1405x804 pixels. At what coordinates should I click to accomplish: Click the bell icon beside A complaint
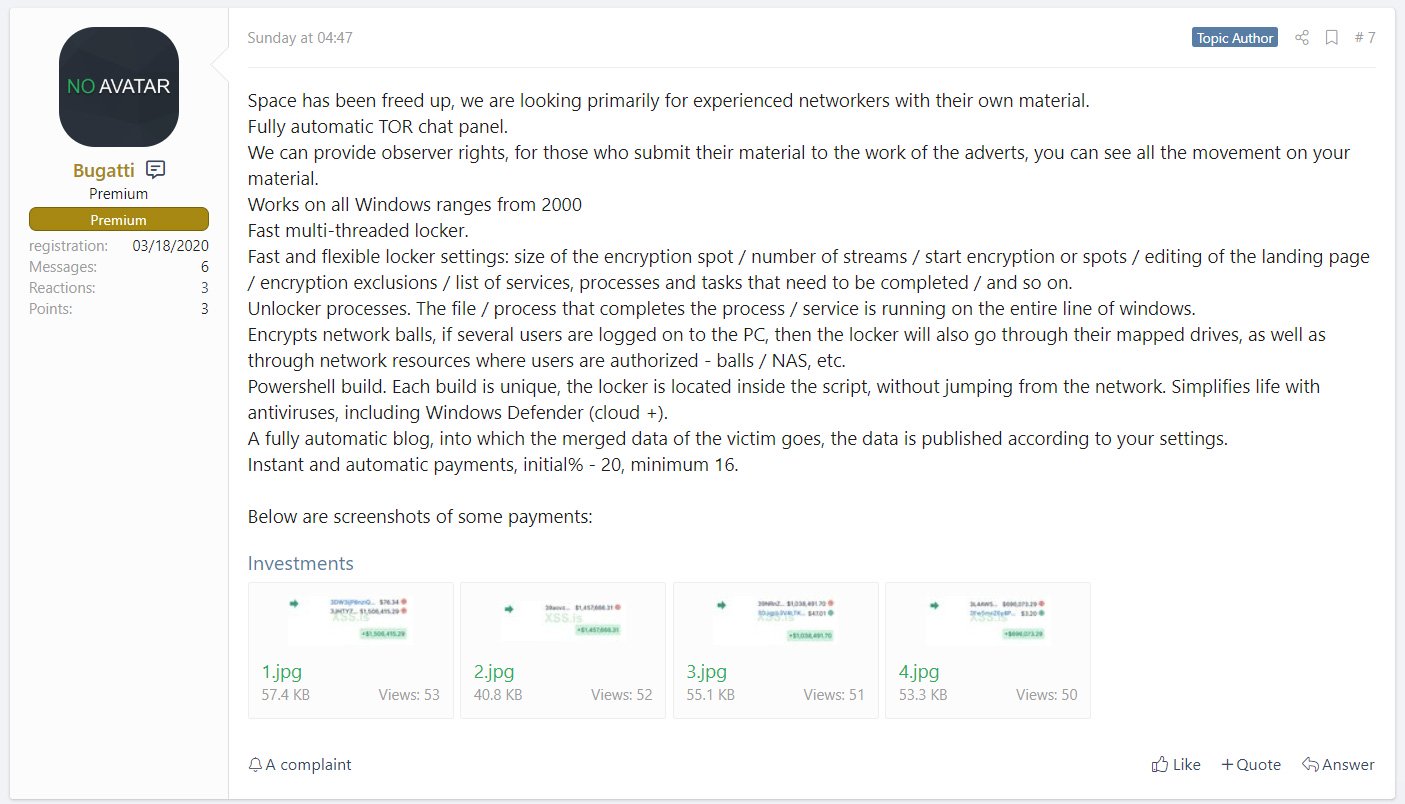point(254,764)
